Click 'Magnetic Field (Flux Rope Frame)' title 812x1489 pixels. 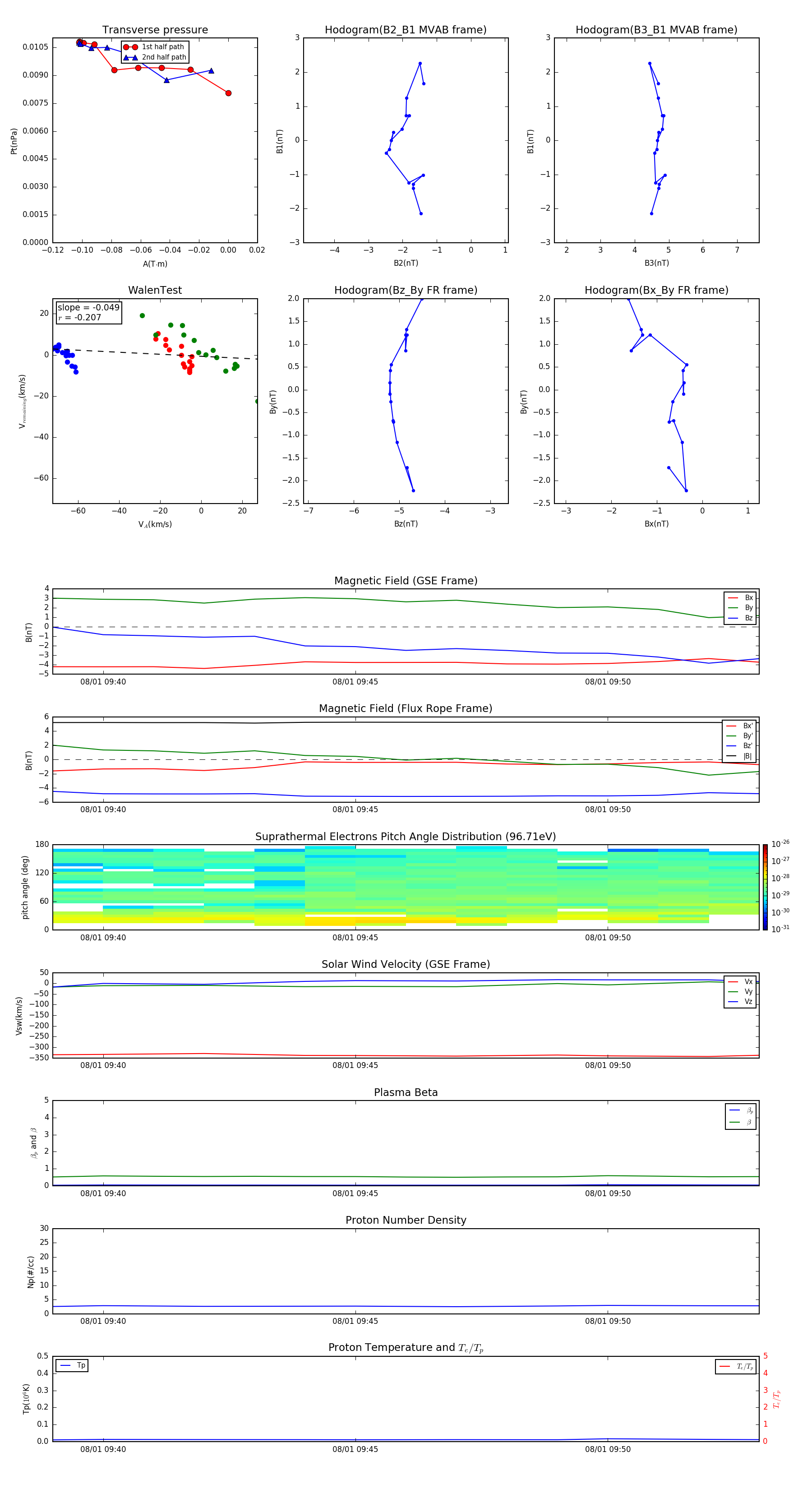[406, 709]
